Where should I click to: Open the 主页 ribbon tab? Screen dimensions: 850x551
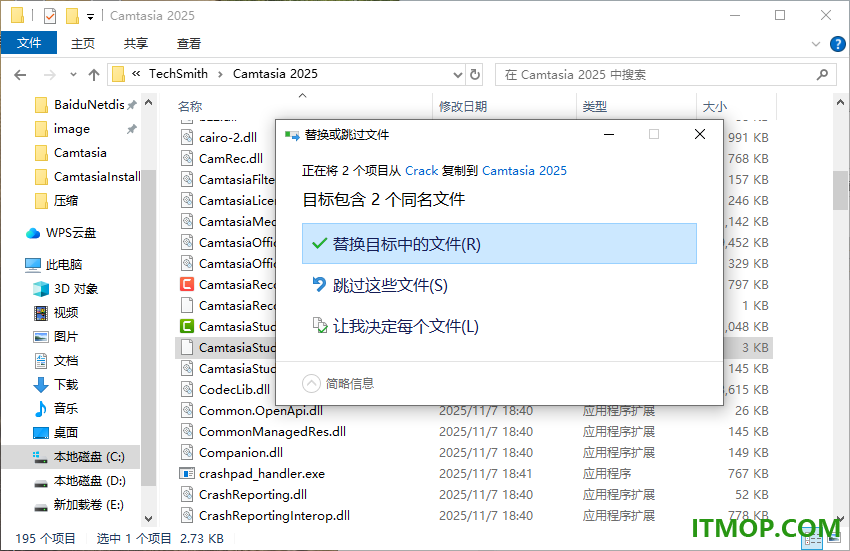point(83,43)
